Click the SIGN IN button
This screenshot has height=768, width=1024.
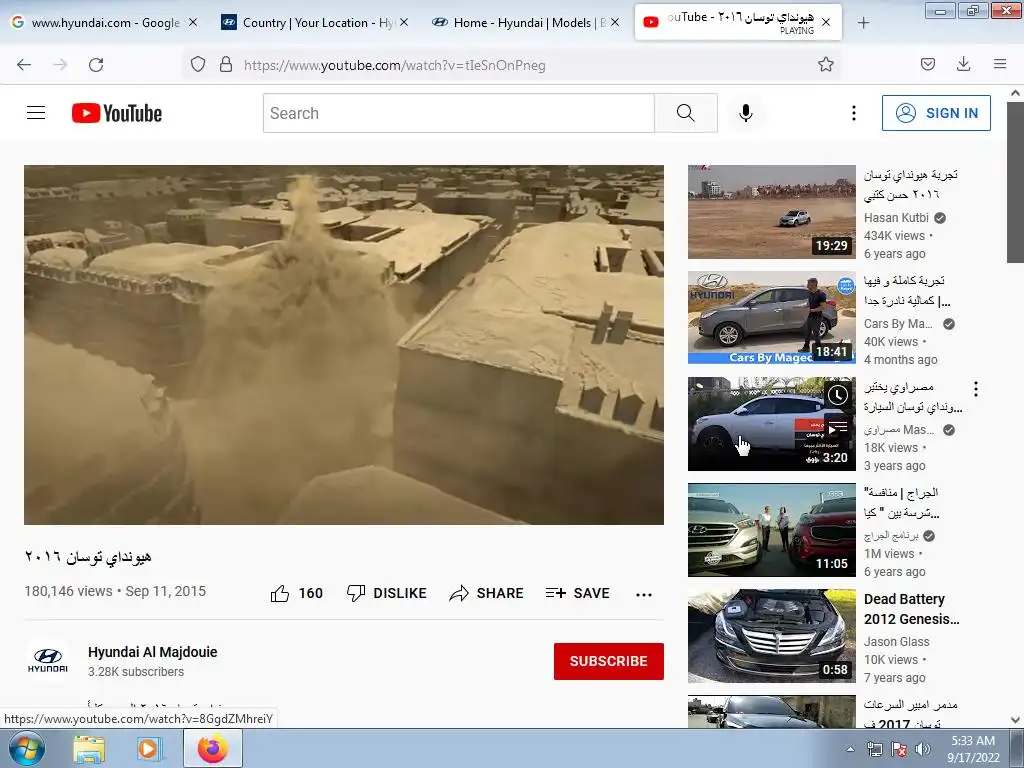point(936,113)
